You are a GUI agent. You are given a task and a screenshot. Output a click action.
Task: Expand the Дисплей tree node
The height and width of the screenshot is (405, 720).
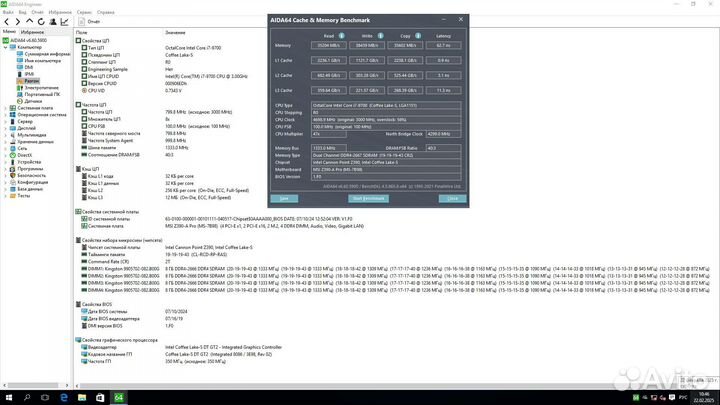pos(6,128)
